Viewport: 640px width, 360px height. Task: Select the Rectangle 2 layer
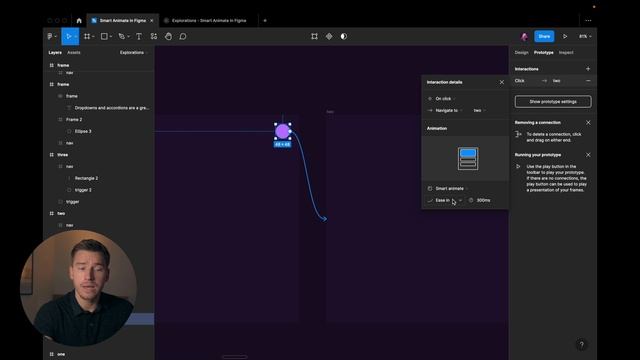tap(86, 178)
